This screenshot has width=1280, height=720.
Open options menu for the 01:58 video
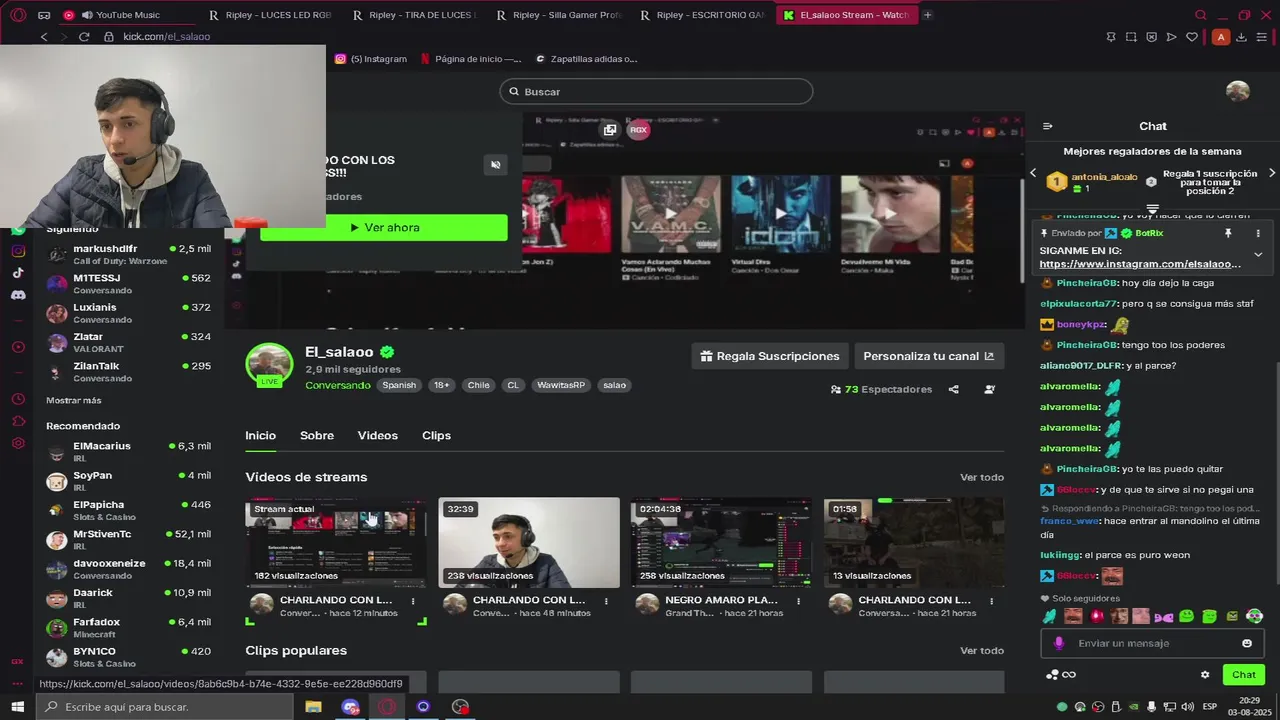coord(991,601)
